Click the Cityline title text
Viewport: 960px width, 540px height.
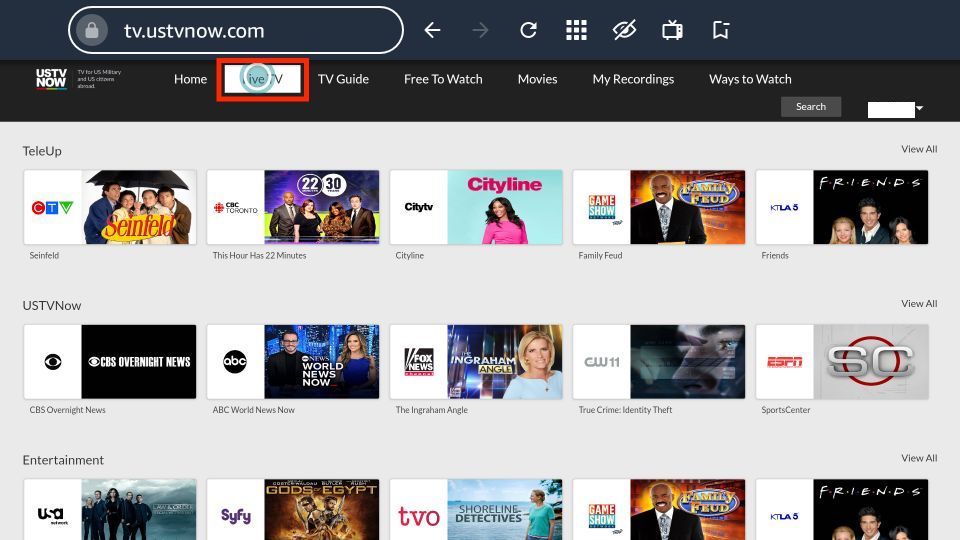point(410,255)
